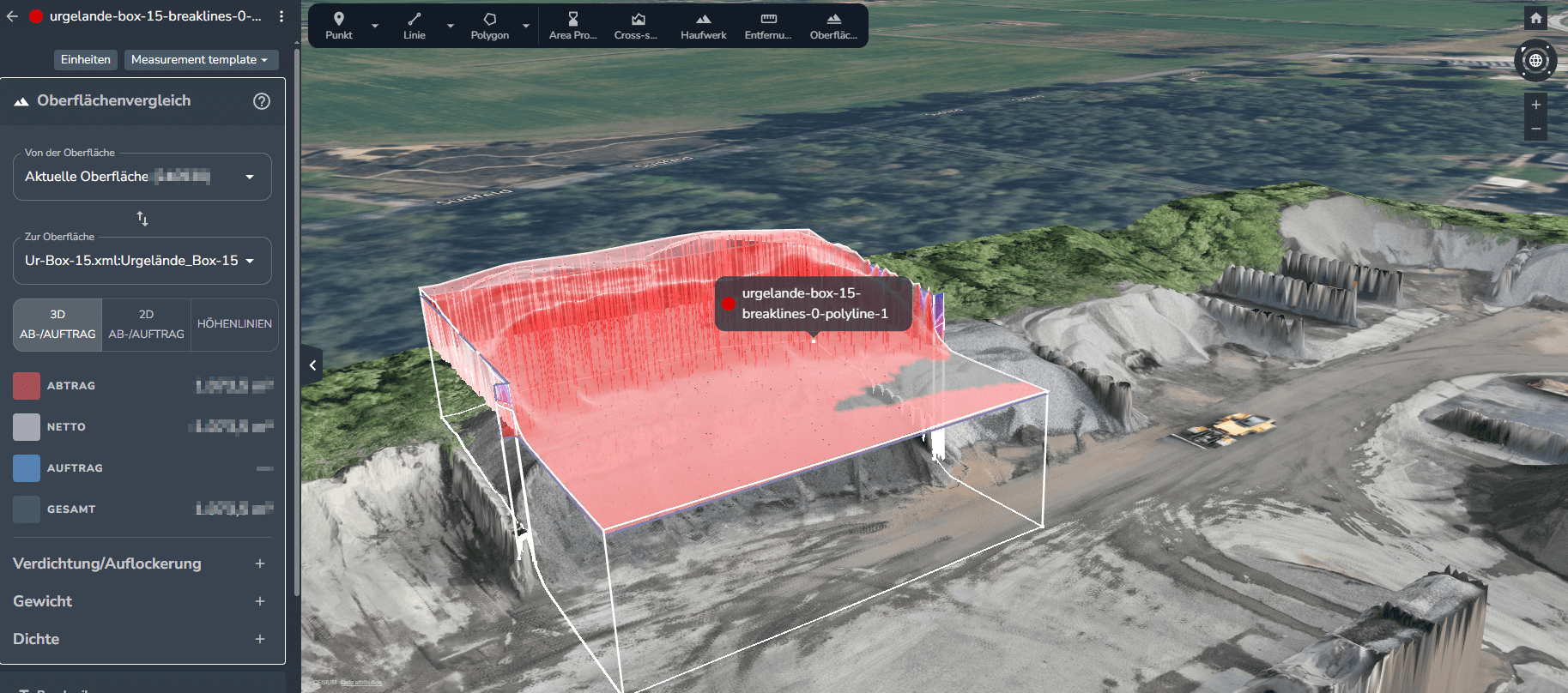The height and width of the screenshot is (693, 1568).
Task: Click the red ABTRAG color swatch
Action: coord(27,386)
